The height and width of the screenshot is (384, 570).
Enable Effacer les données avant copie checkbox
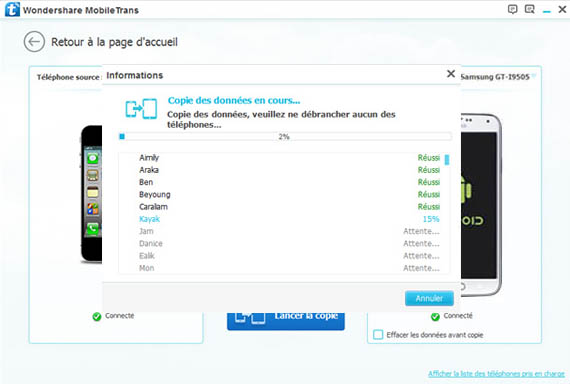pos(378,335)
